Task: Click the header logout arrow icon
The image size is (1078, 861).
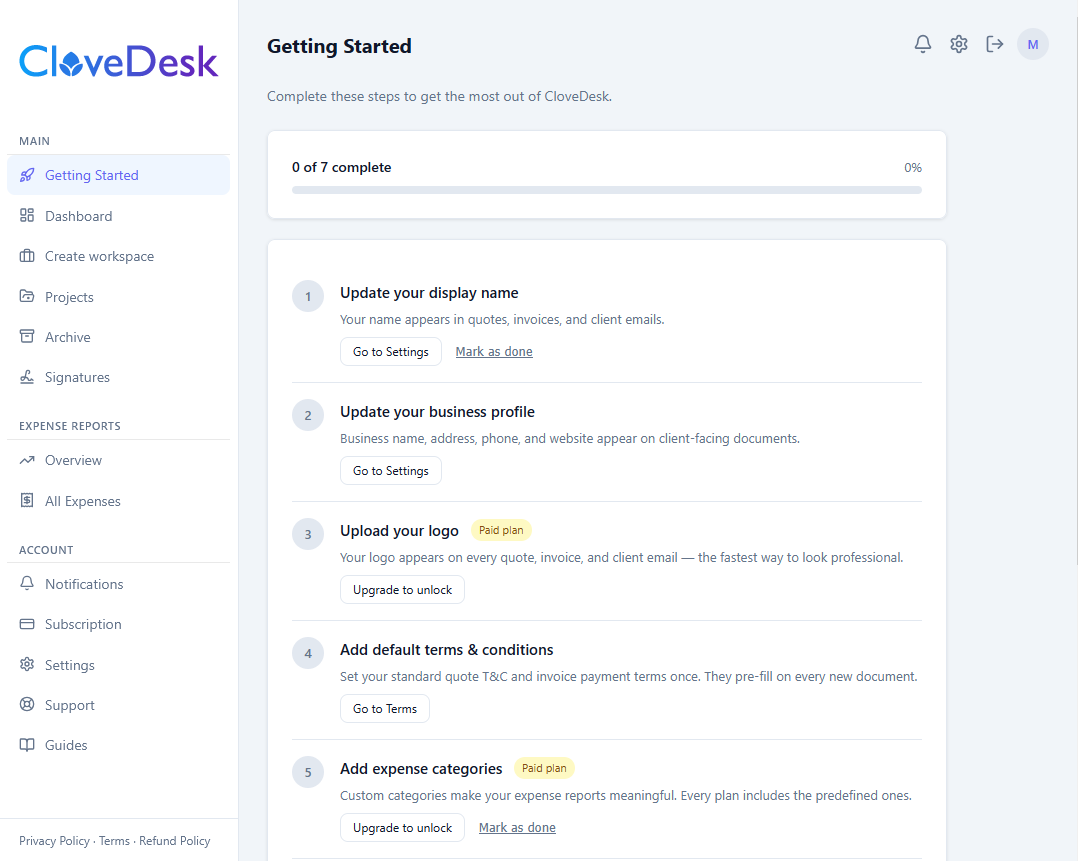Action: coord(994,44)
